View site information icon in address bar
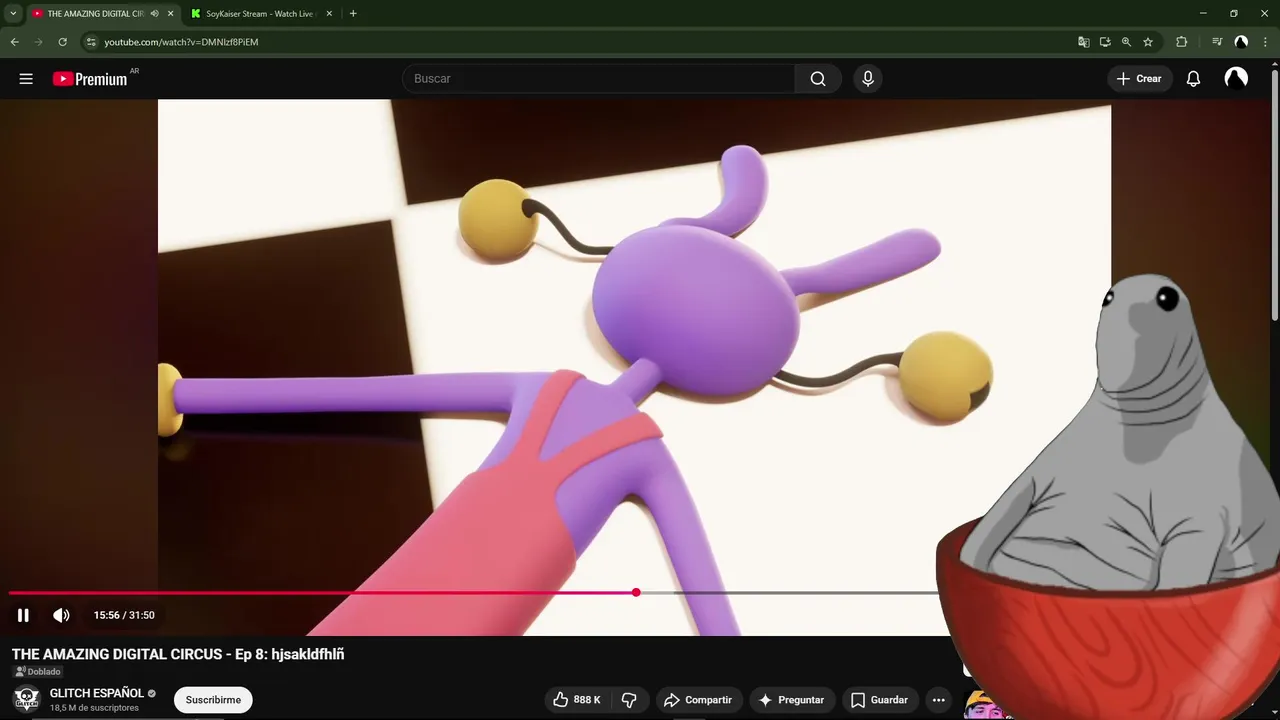1280x720 pixels. [x=91, y=42]
